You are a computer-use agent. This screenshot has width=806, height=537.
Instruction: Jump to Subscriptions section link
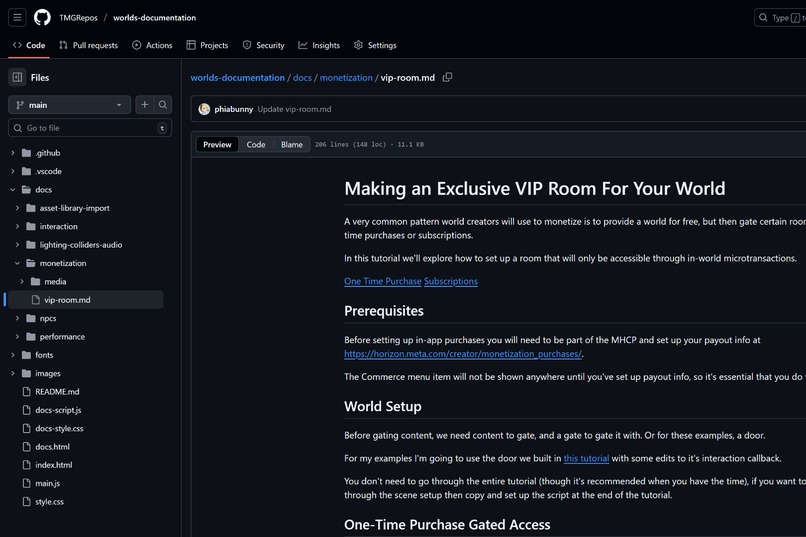click(451, 281)
